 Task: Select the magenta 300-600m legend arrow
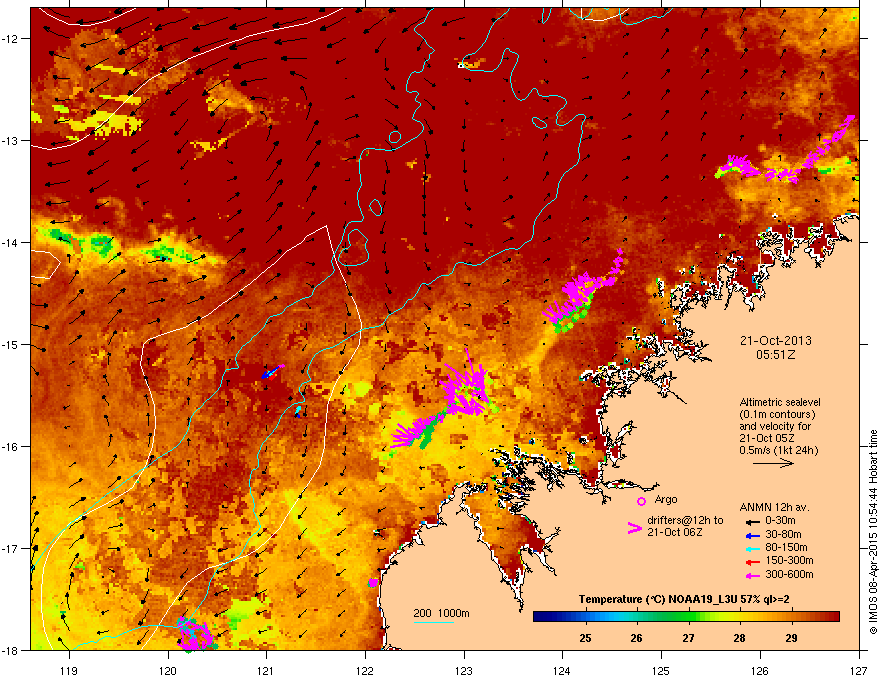coord(753,575)
